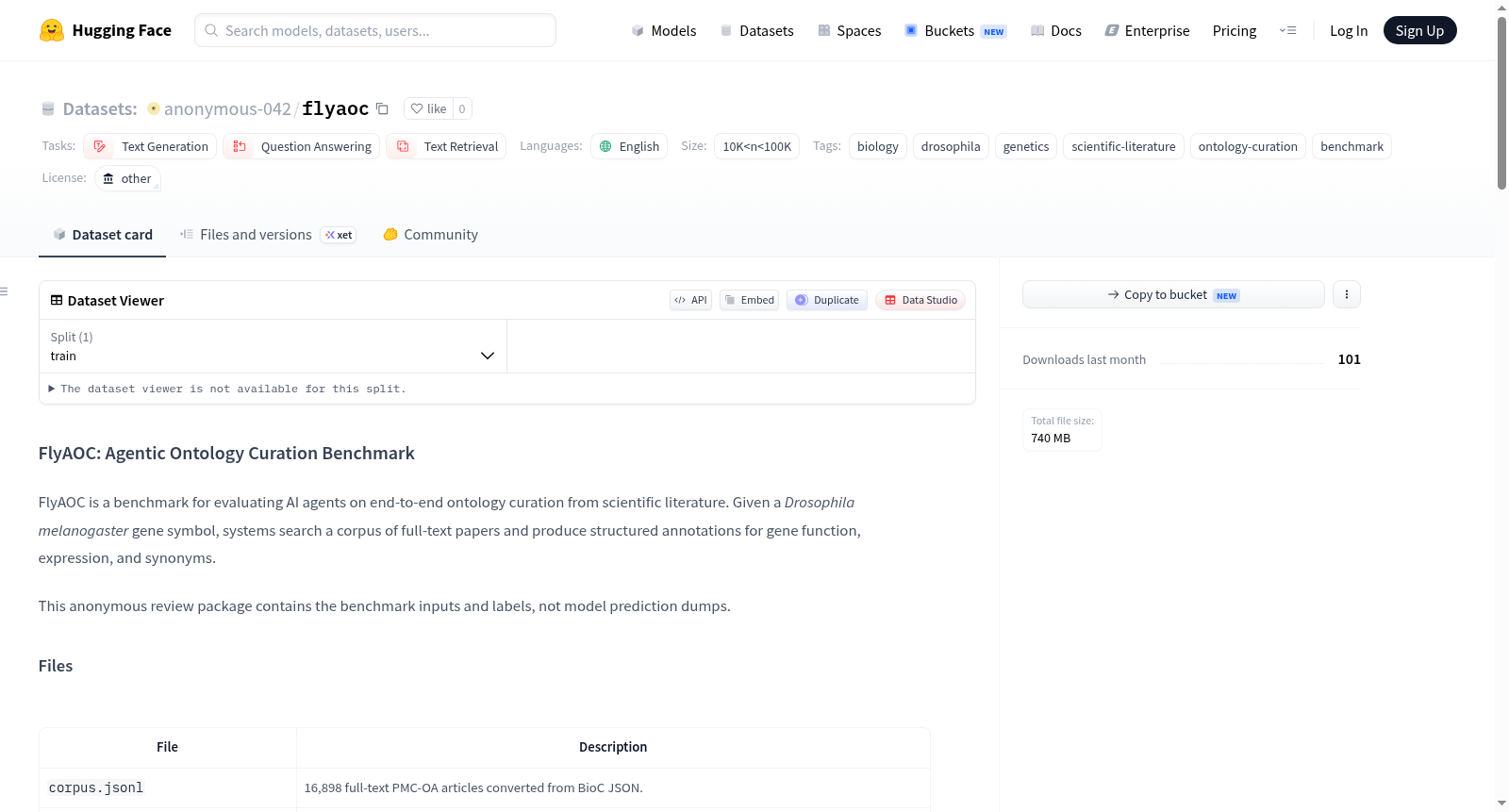Click the genetics tag
Viewport: 1509px width, 812px height.
(x=1026, y=146)
